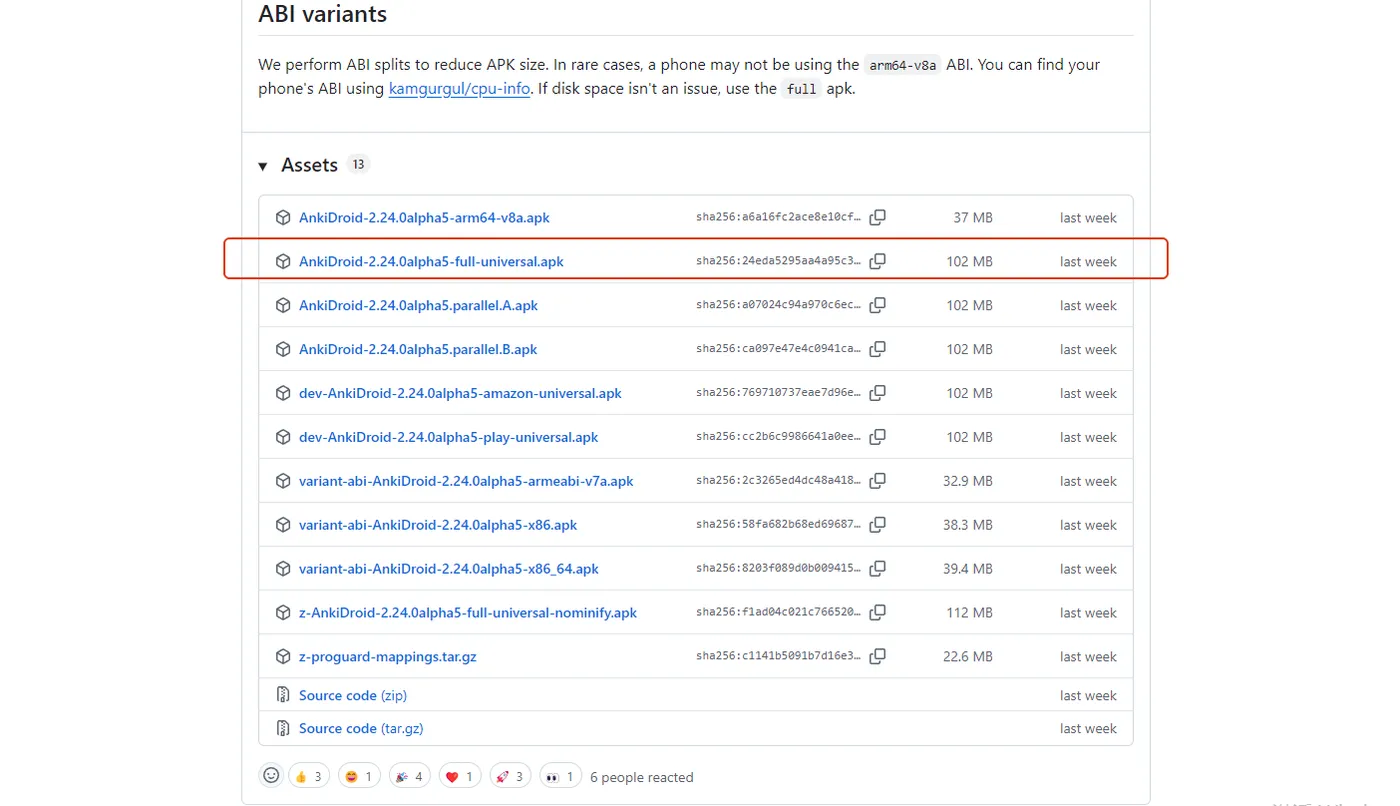The image size is (1400, 806).
Task: Copy sha256 for amazon-universal.apk
Action: point(878,394)
